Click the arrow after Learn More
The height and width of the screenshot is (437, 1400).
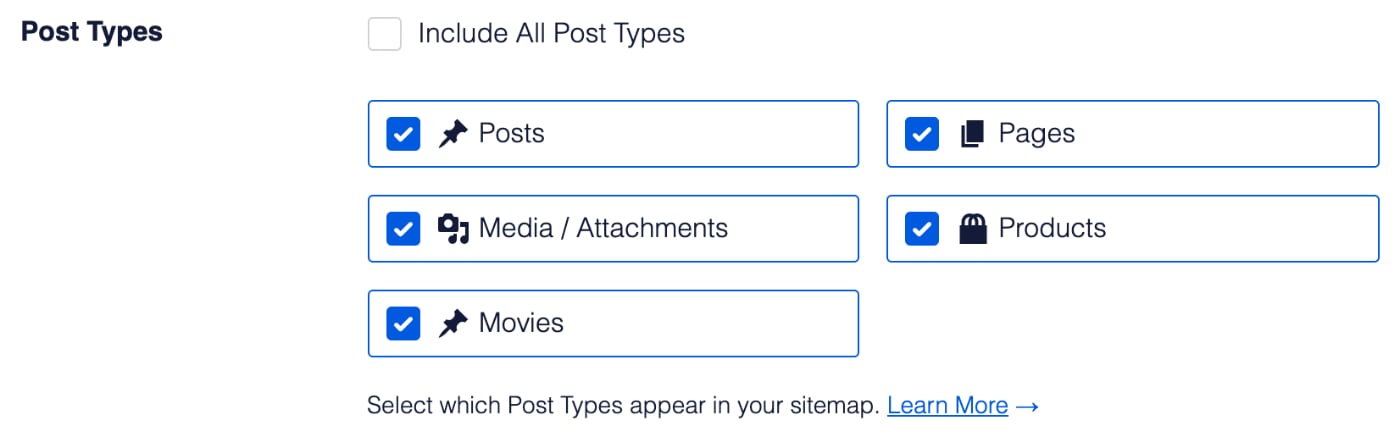coord(1027,406)
